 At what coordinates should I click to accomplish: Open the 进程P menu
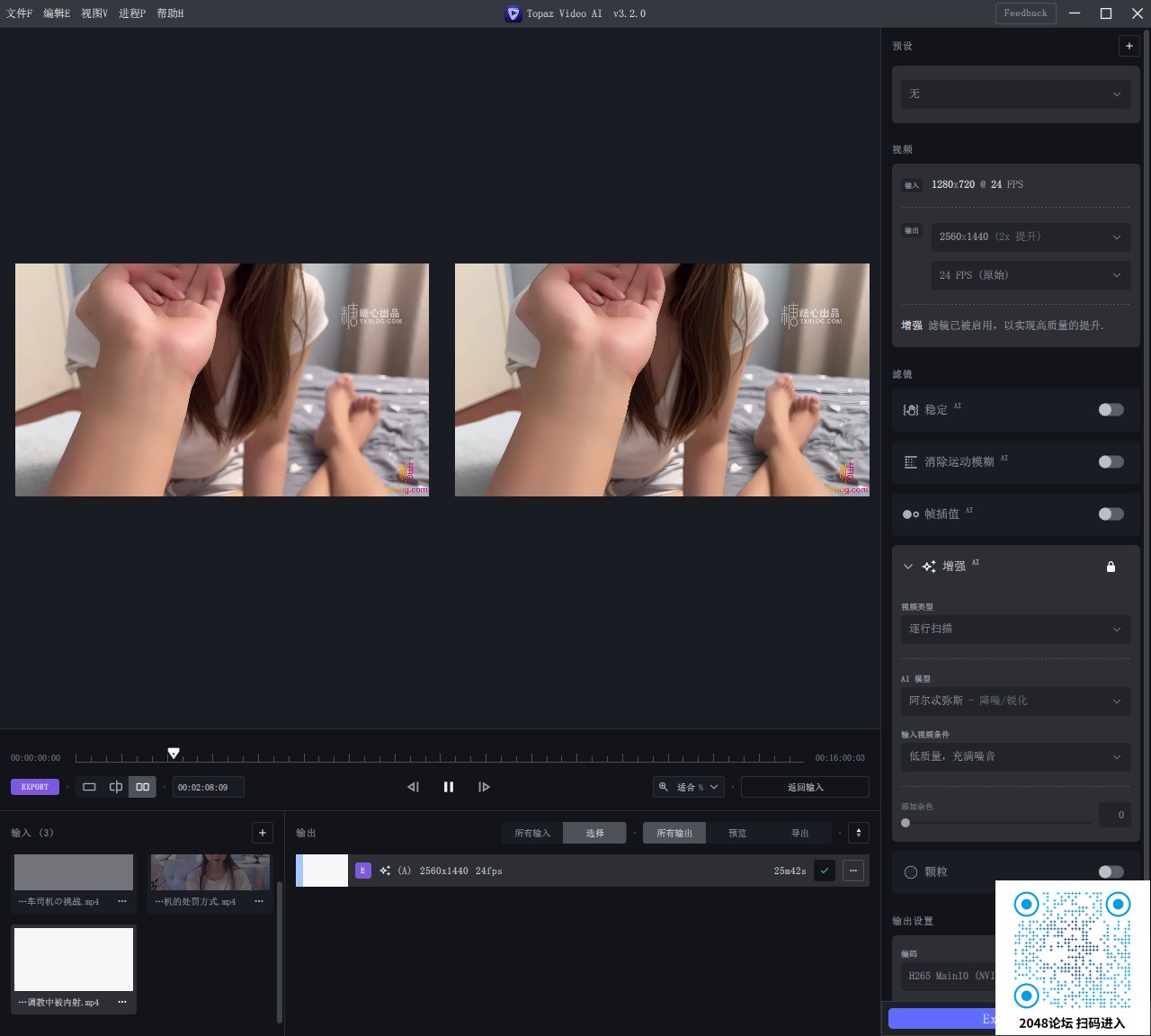[132, 13]
